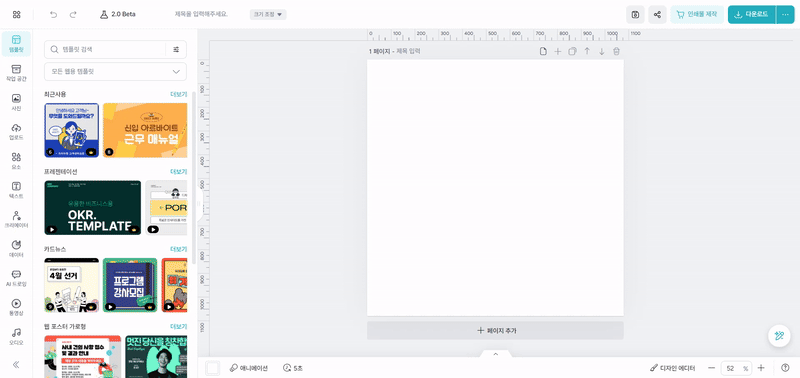Open the help icon at bottom right
This screenshot has height=378, width=800.
point(785,368)
